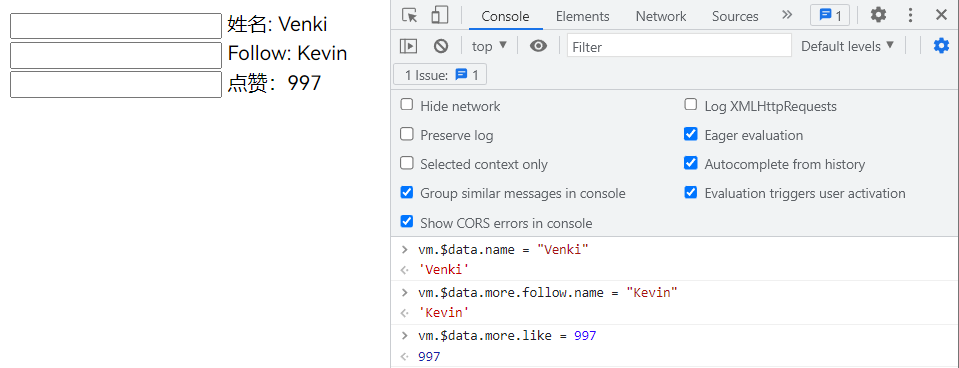This screenshot has width=959, height=368.
Task: Open the issues counter badge in tab bar
Action: pos(830,15)
